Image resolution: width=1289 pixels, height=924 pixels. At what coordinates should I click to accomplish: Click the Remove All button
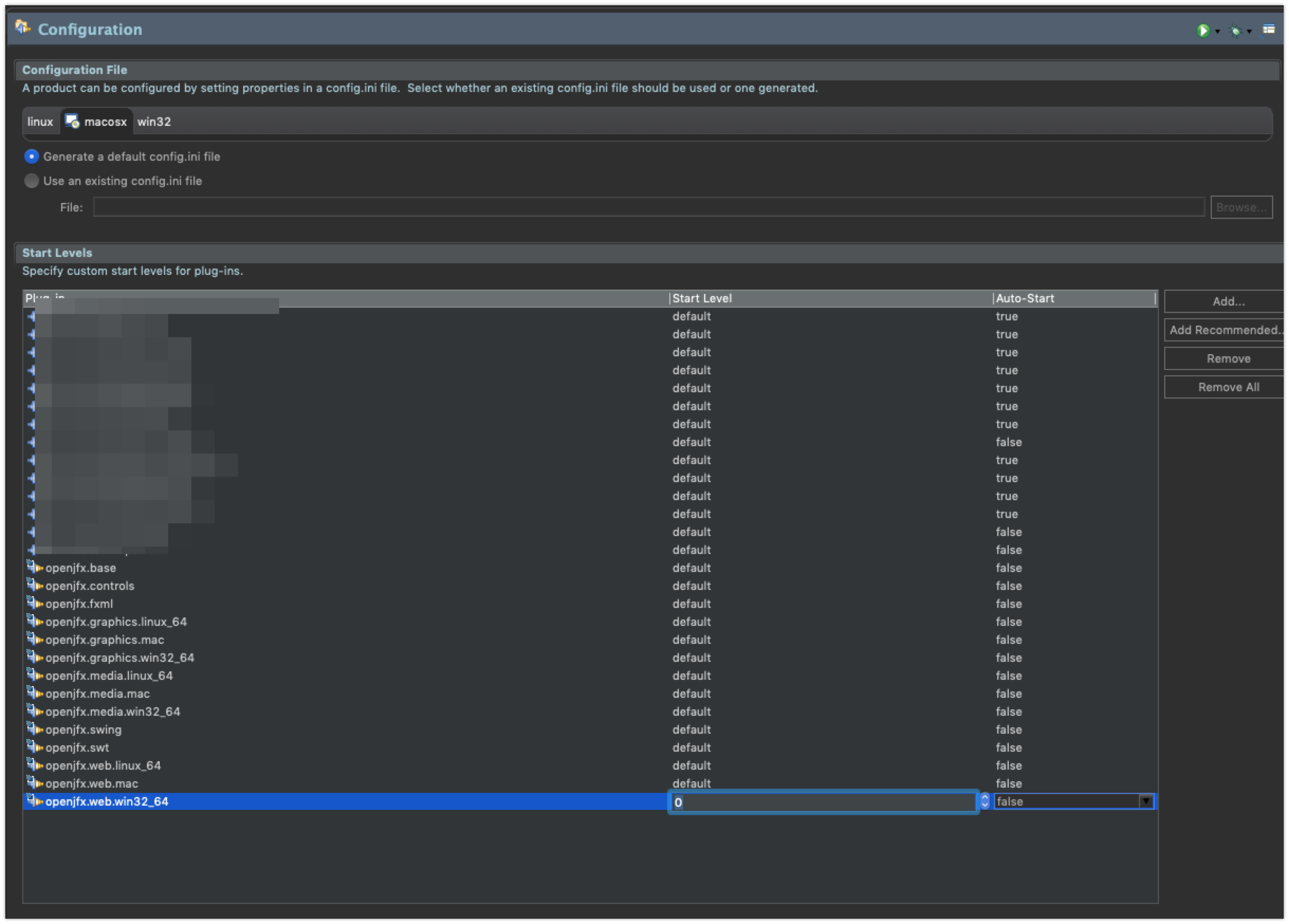tap(1228, 387)
